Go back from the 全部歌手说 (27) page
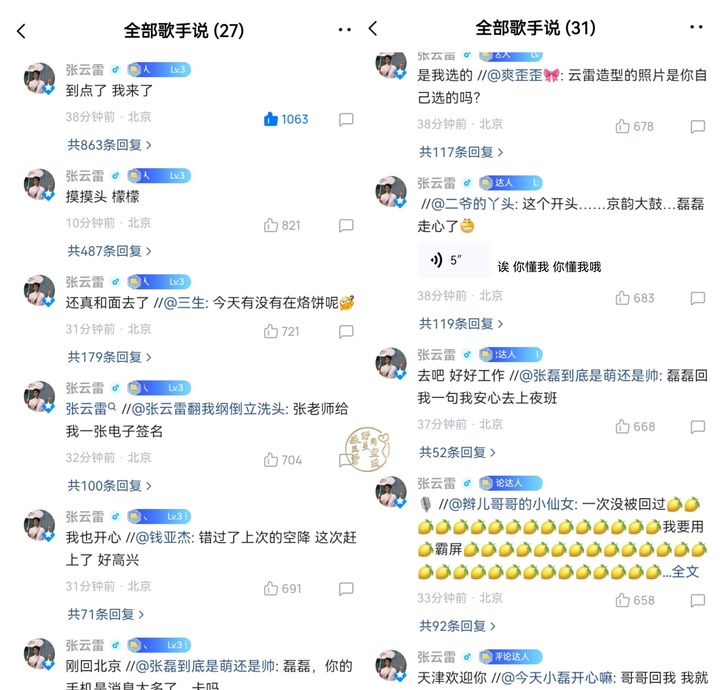Image resolution: width=720 pixels, height=690 pixels. click(x=21, y=31)
